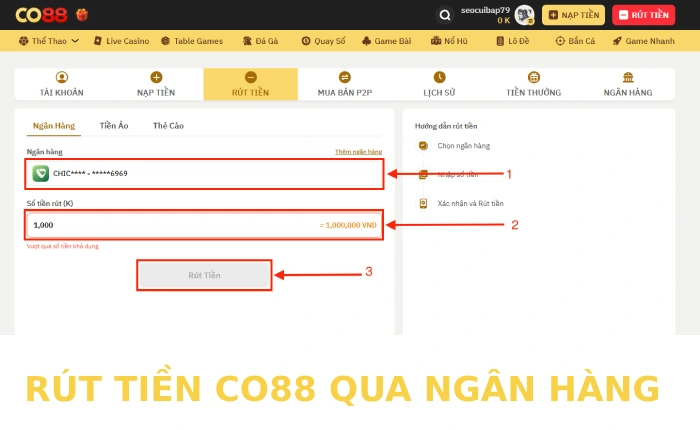The height and width of the screenshot is (430, 700).
Task: Open the bank account selector CHIC****
Action: [204, 174]
